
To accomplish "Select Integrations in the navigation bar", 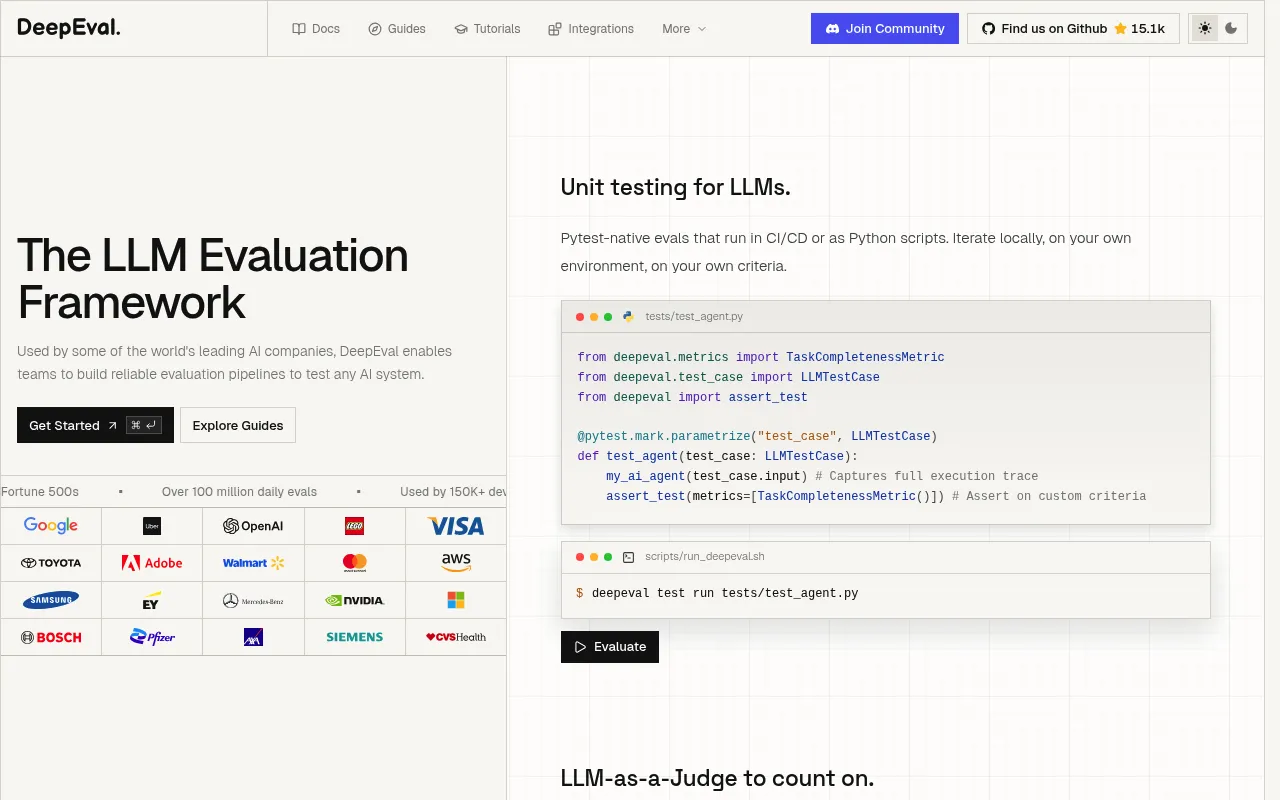I will click(591, 29).
